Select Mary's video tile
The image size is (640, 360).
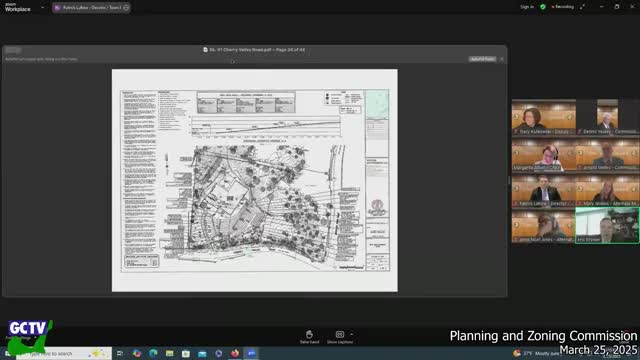pos(608,189)
